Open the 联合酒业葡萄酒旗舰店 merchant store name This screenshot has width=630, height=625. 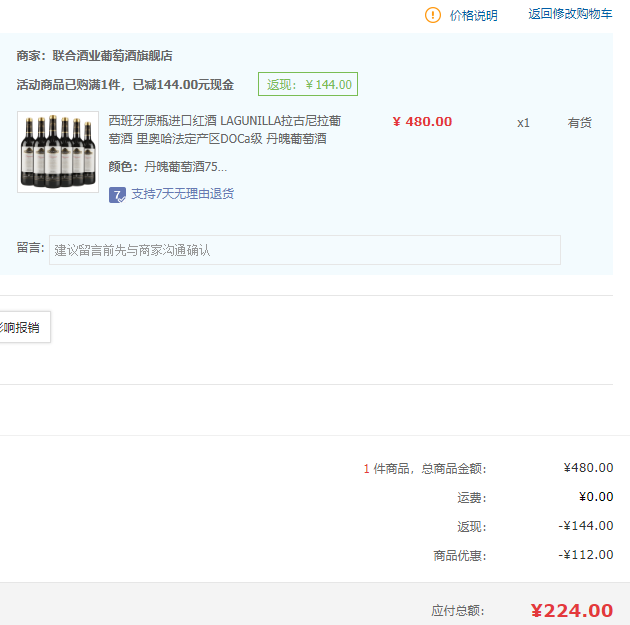pyautogui.click(x=112, y=55)
